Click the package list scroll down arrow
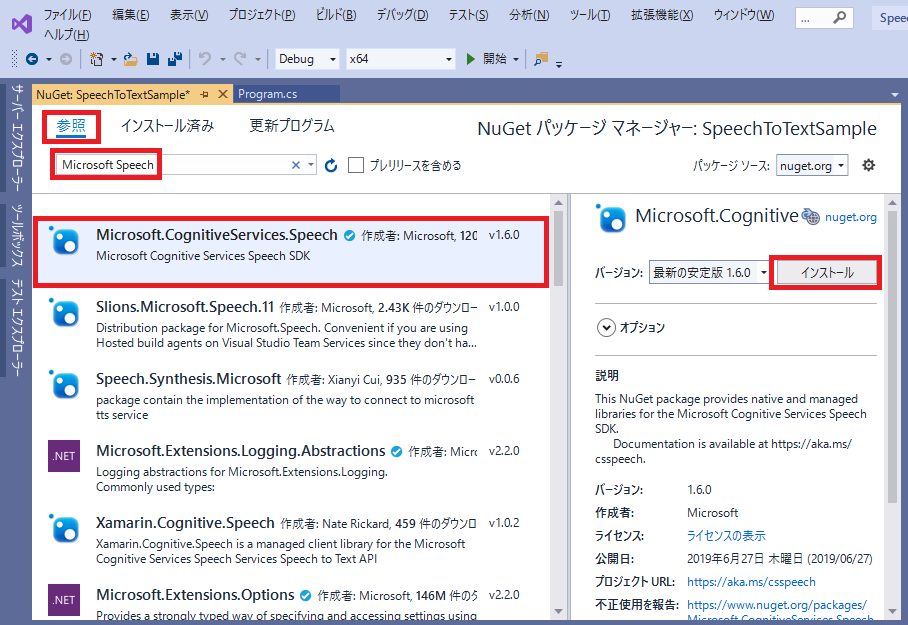This screenshot has height=625, width=908. [x=558, y=611]
